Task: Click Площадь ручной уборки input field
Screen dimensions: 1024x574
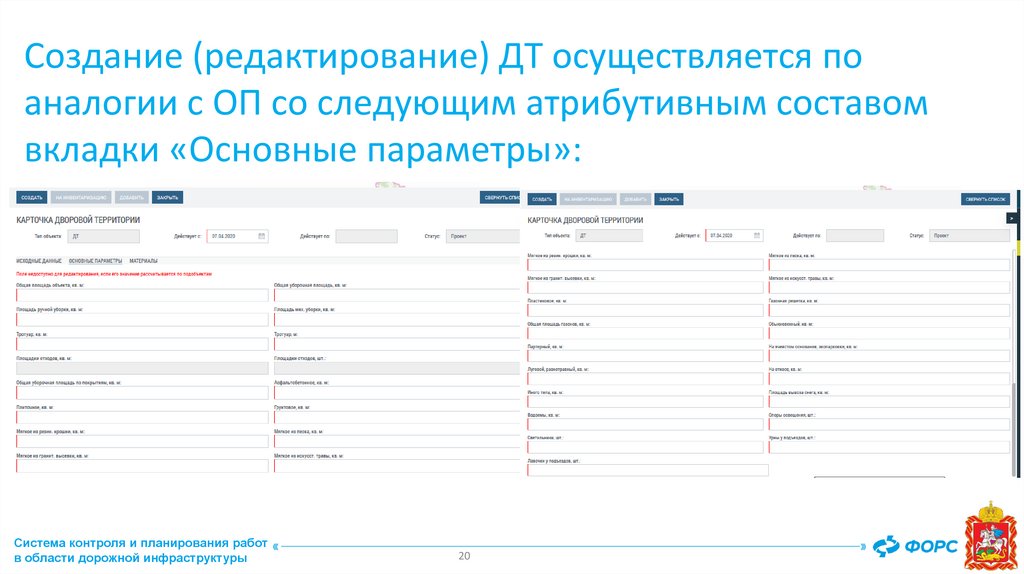Action: [142, 319]
